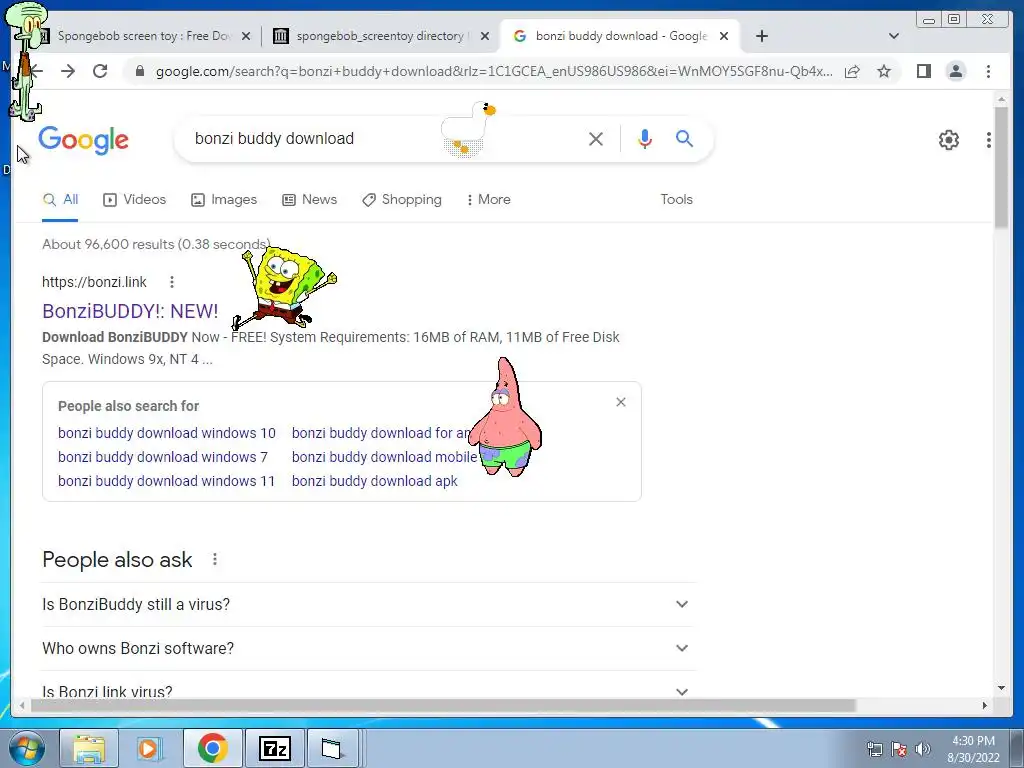Dismiss the People also search for box

620,402
